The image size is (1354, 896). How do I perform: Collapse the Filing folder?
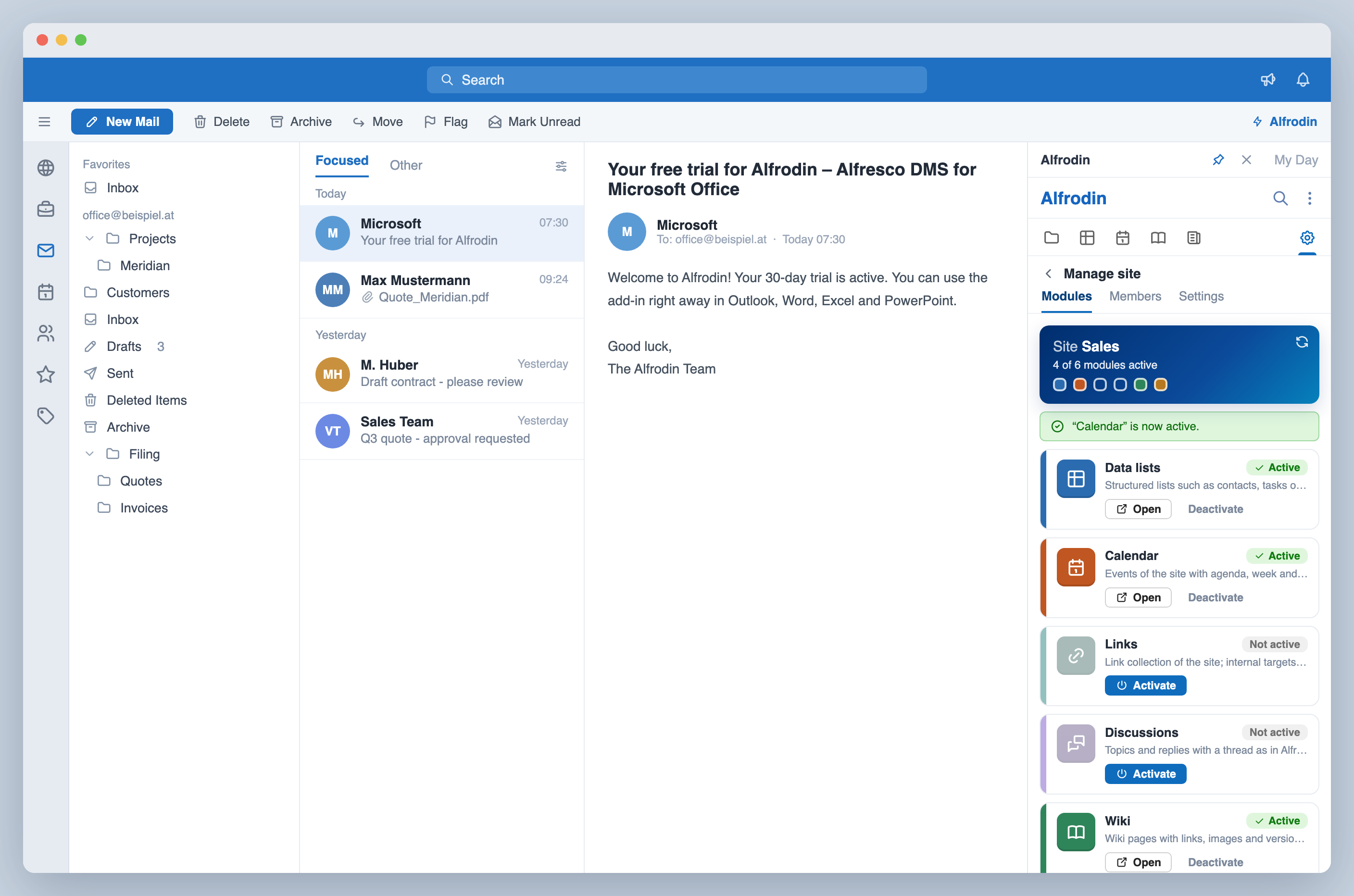tap(90, 454)
